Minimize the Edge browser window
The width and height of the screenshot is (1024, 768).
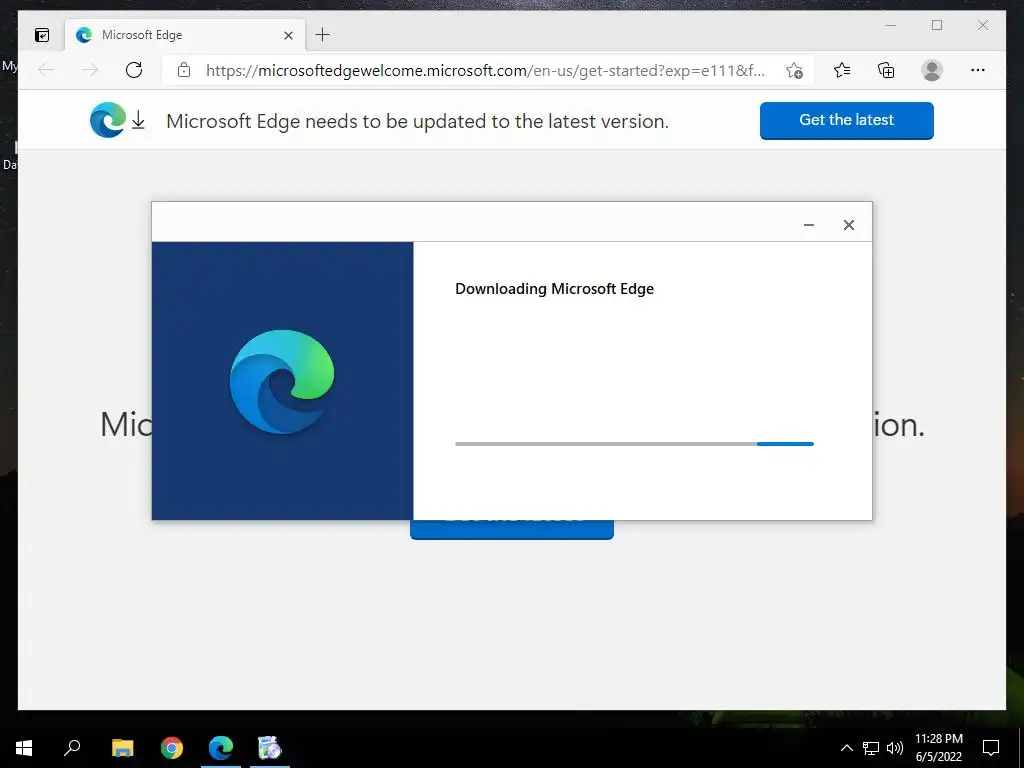(x=891, y=25)
